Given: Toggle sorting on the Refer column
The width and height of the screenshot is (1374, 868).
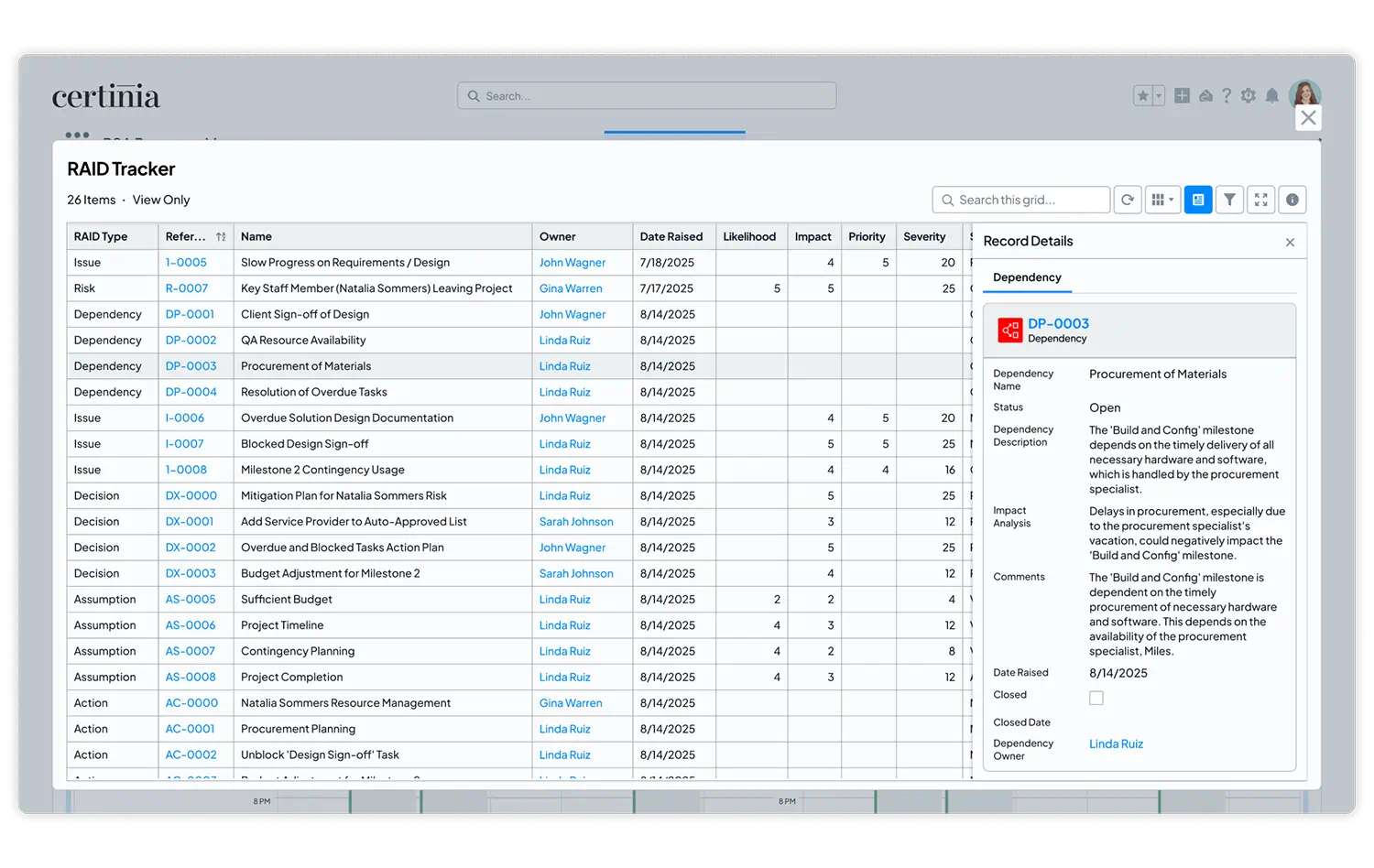Looking at the screenshot, I should (x=221, y=236).
